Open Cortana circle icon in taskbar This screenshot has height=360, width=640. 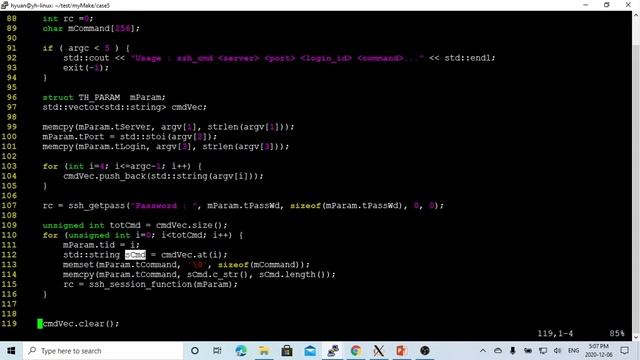click(x=195, y=351)
